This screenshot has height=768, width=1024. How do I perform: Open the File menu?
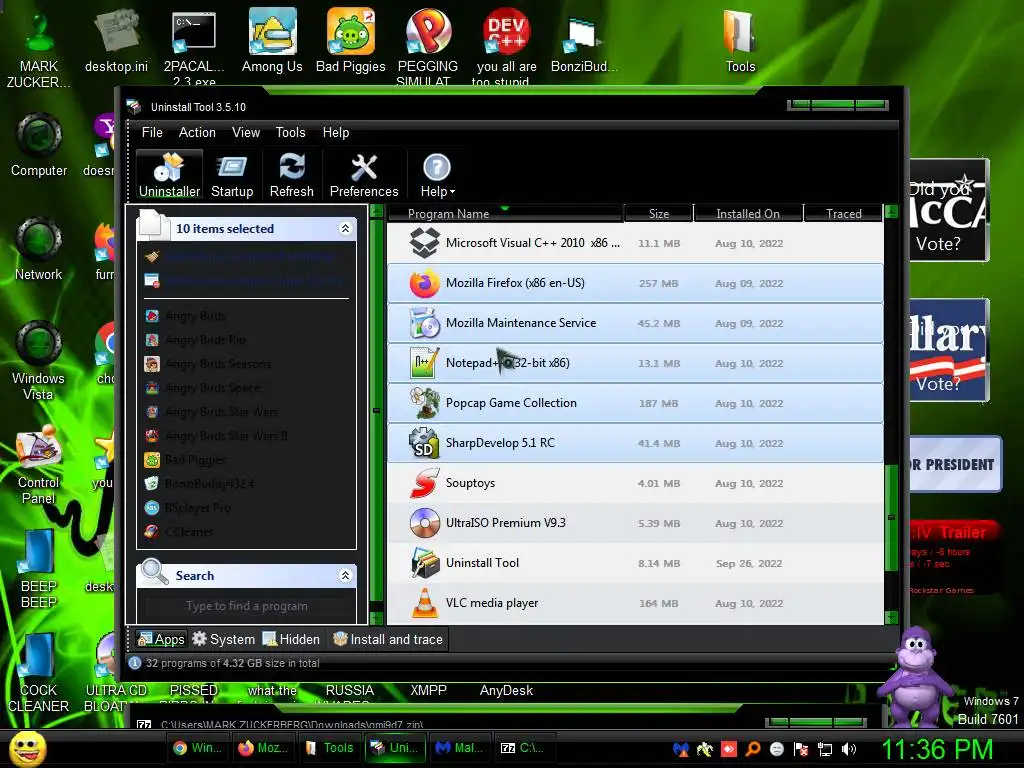(x=152, y=133)
